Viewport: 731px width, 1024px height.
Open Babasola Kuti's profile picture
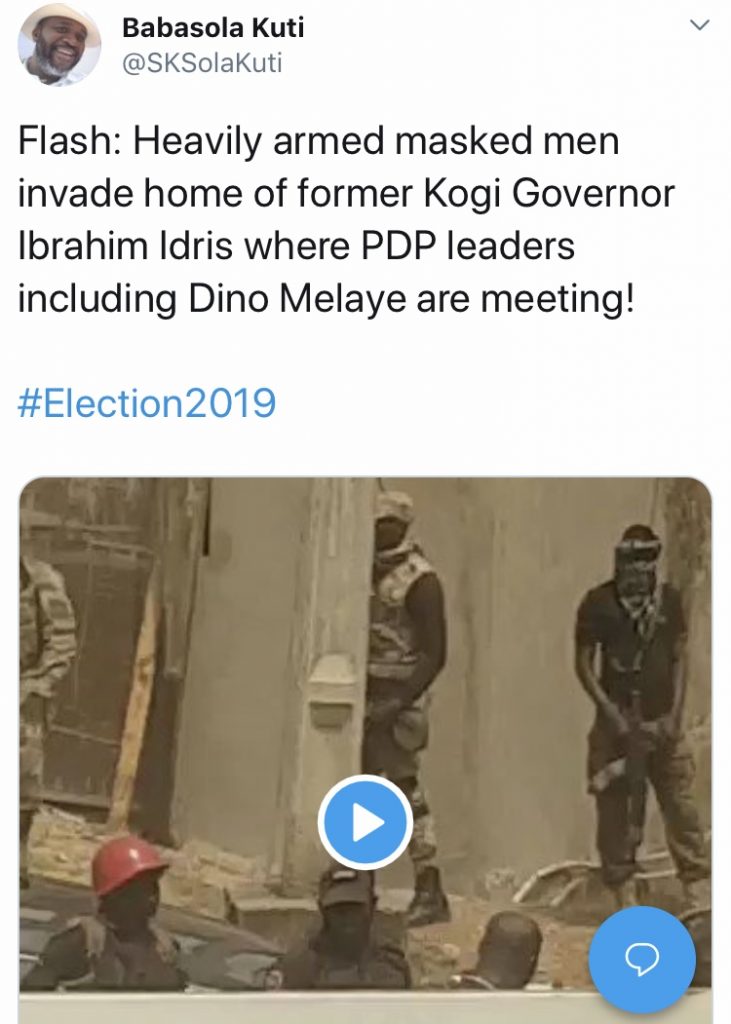tap(59, 44)
